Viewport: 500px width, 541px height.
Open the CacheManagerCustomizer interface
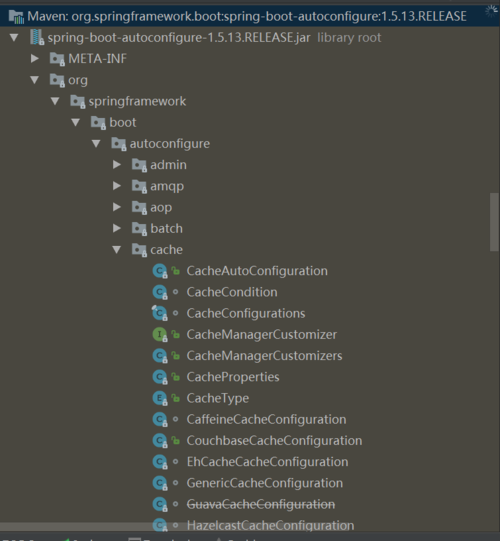click(x=262, y=335)
